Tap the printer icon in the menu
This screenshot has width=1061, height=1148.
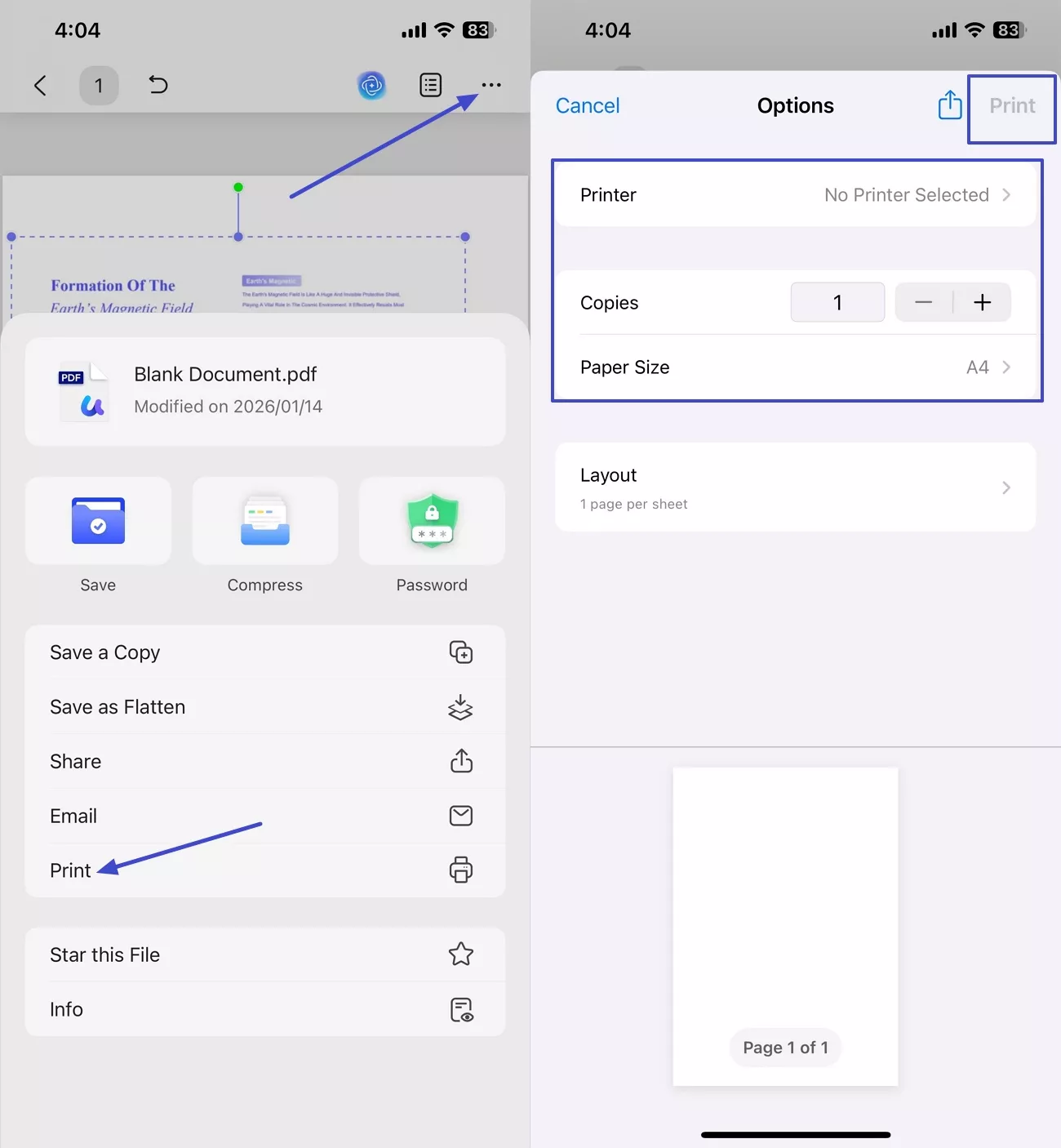[461, 870]
